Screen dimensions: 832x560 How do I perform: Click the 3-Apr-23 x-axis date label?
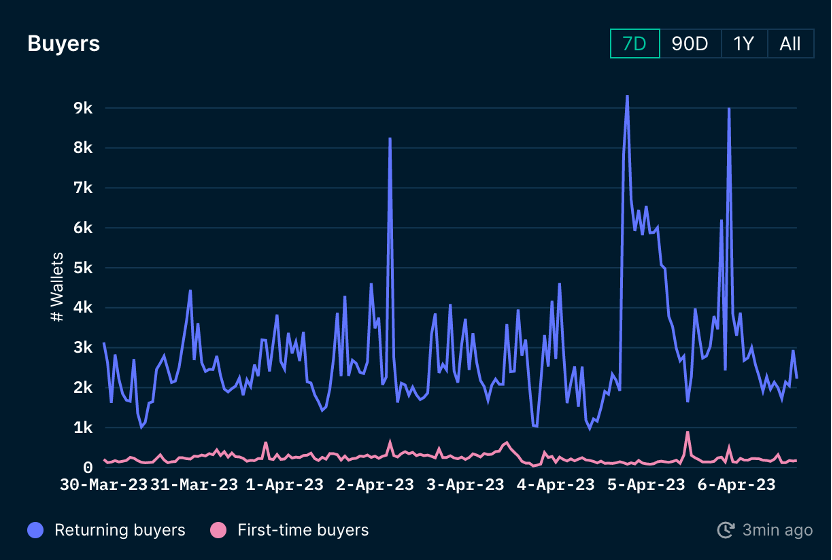(462, 485)
